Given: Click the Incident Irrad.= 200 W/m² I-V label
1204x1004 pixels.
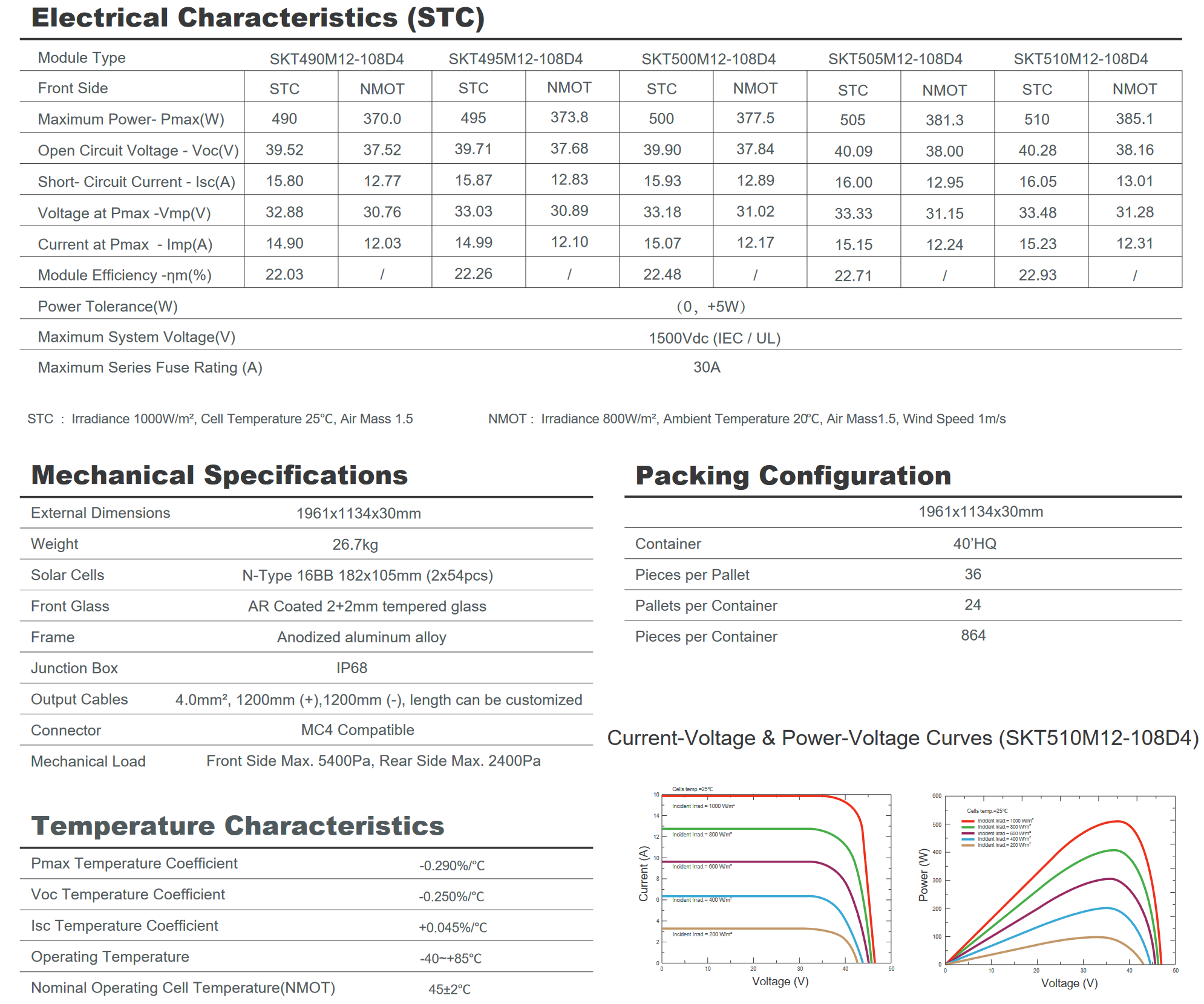Looking at the screenshot, I should click(x=702, y=934).
